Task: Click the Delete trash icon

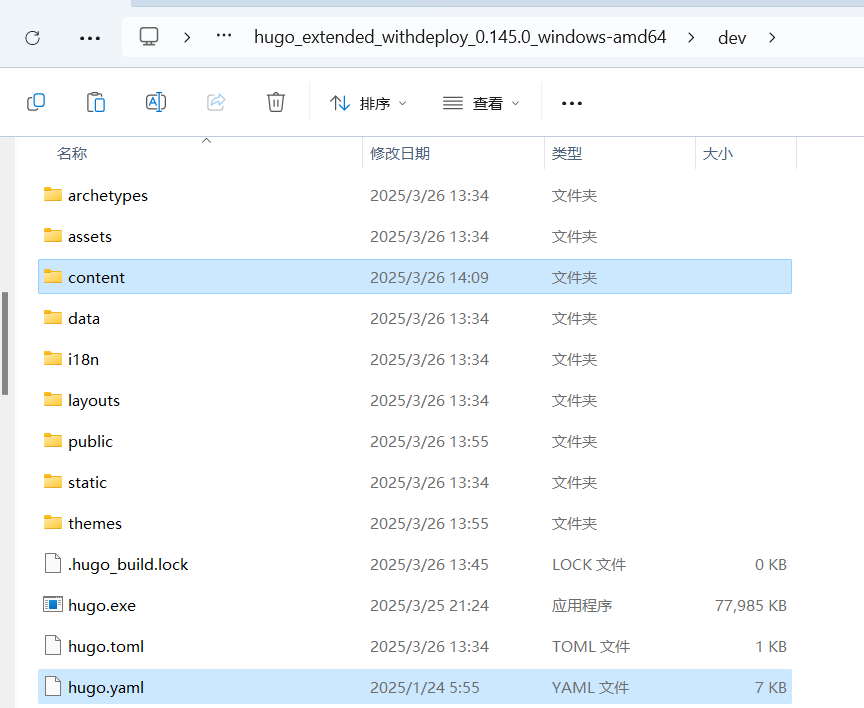Action: pyautogui.click(x=276, y=102)
